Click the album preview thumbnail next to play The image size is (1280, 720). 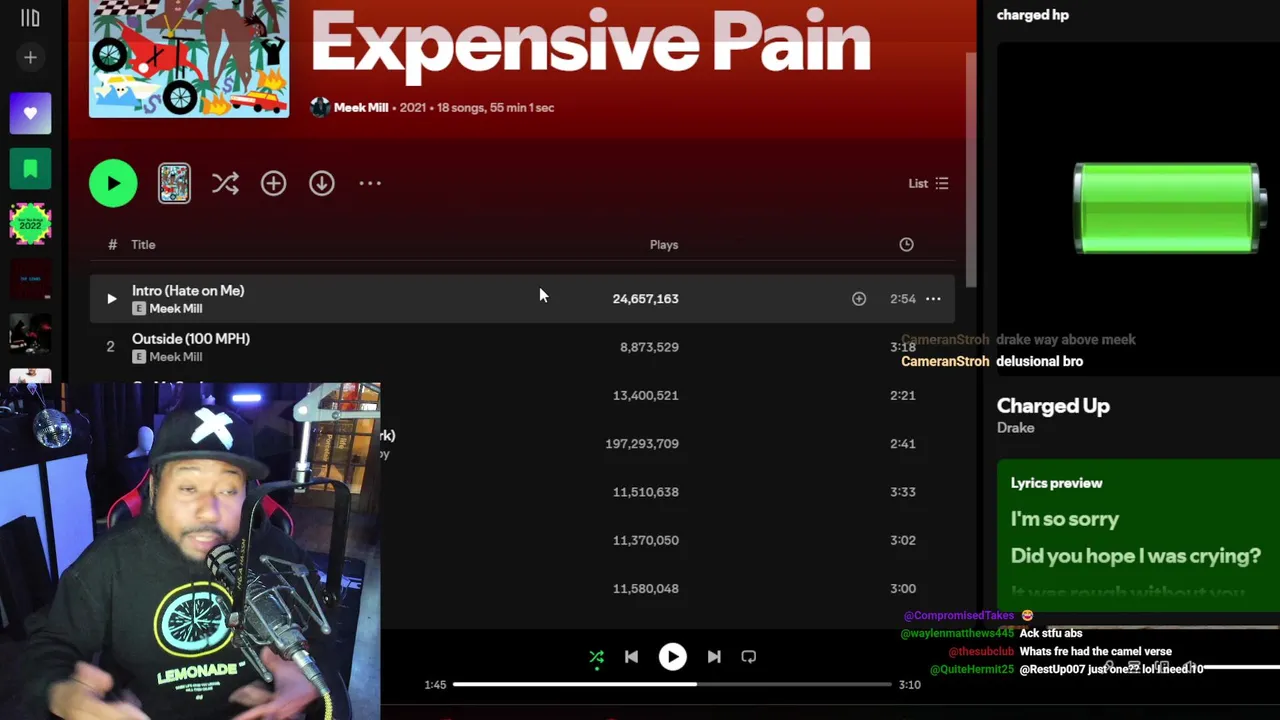tap(174, 183)
